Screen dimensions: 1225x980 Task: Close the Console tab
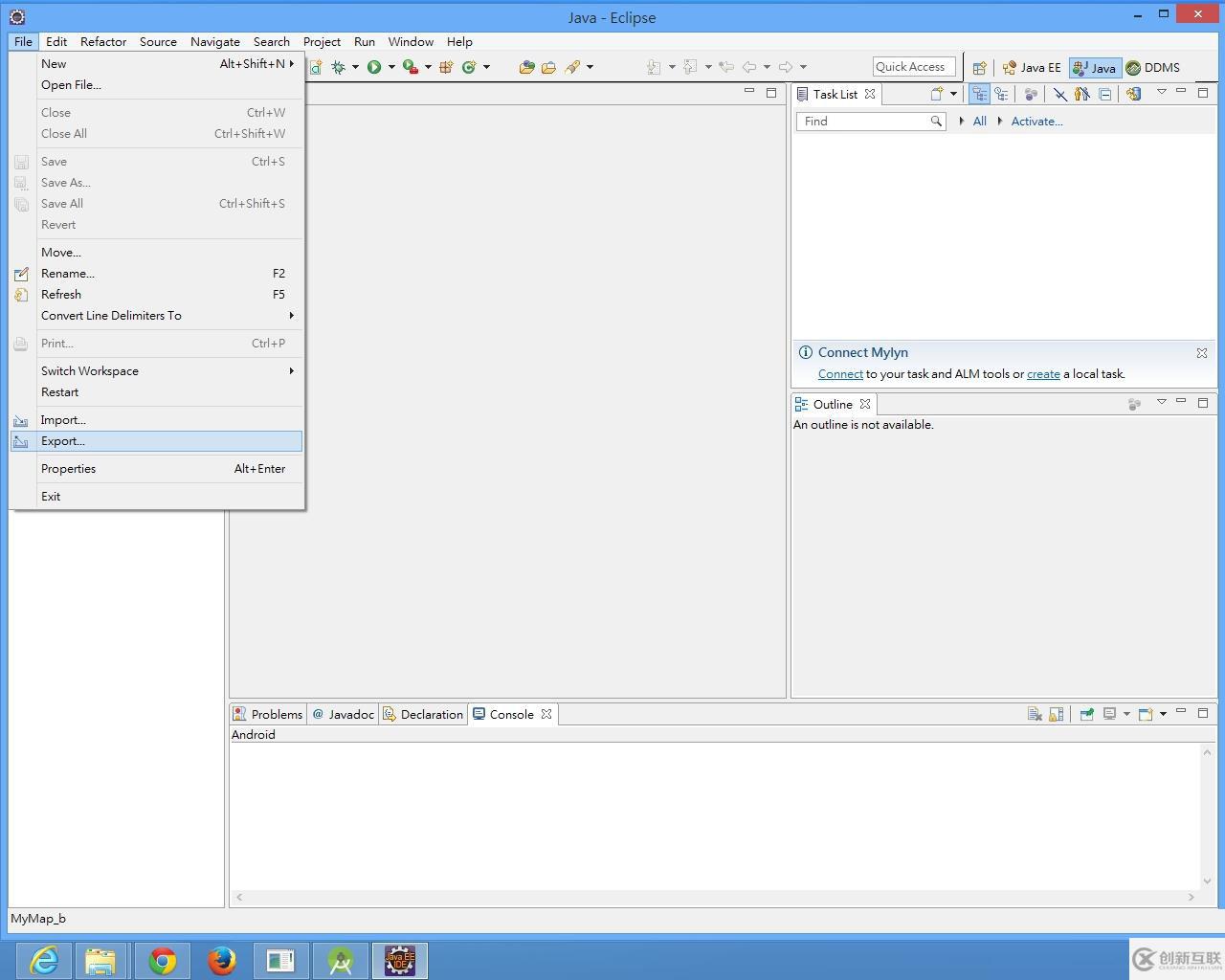point(546,714)
